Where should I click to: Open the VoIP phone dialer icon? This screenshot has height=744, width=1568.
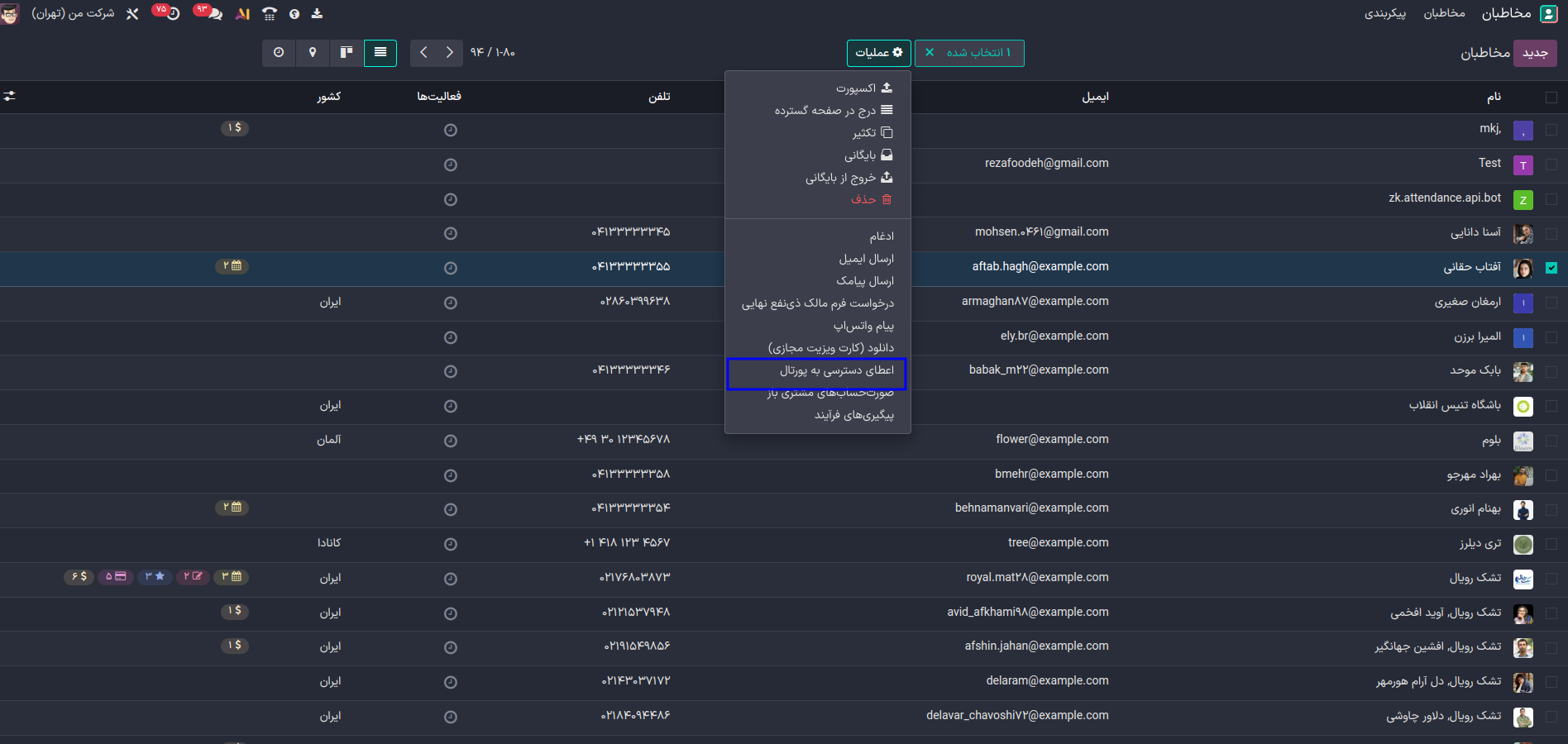[x=270, y=14]
